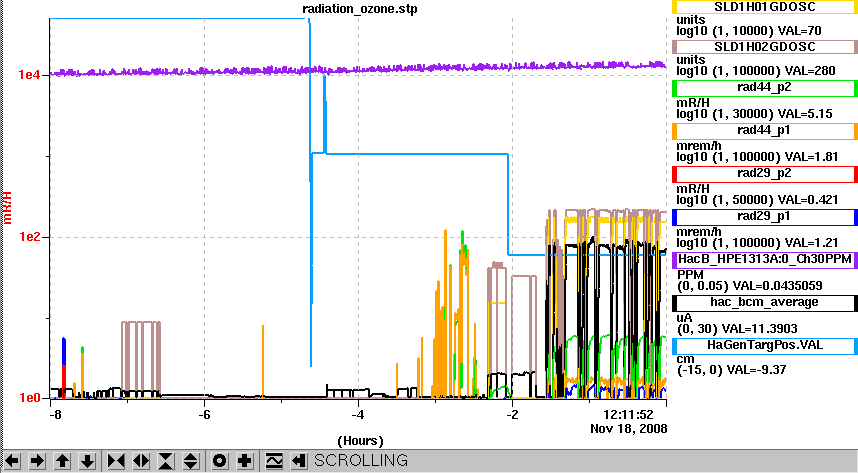Click the PPM units label
Image resolution: width=858 pixels, height=473 pixels.
[x=691, y=274]
